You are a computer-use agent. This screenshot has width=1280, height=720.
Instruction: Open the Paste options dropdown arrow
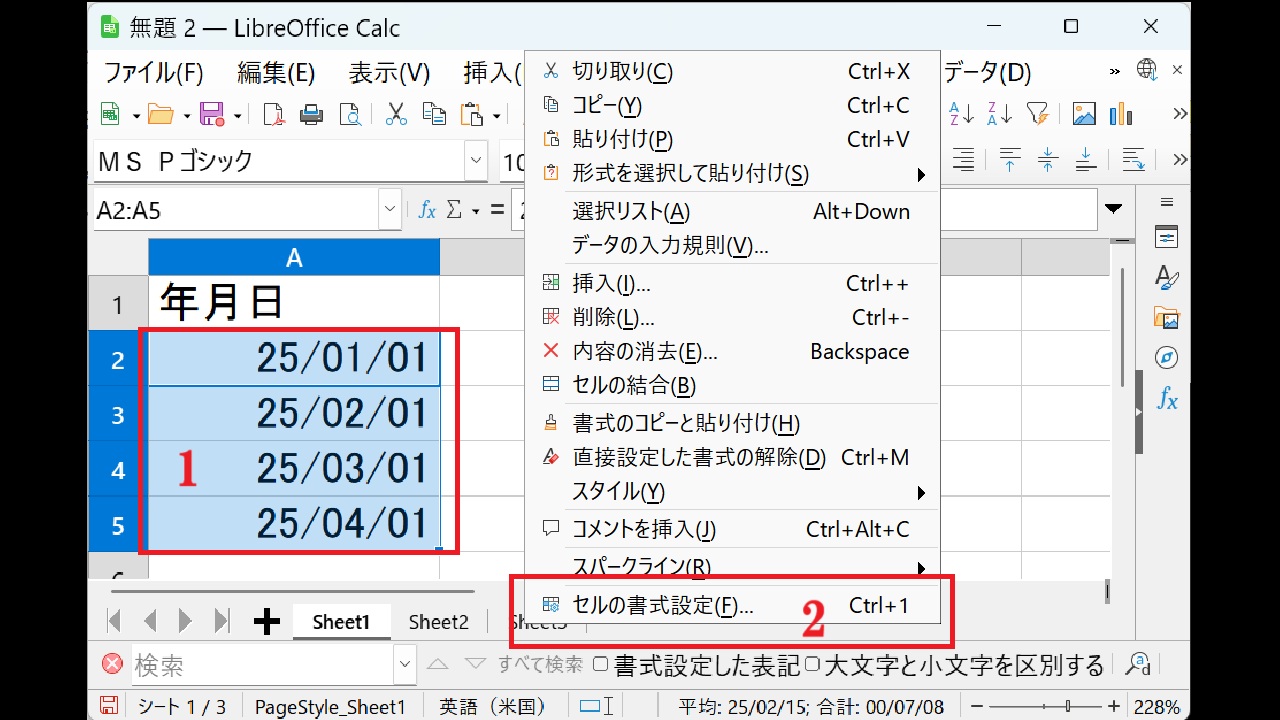[x=496, y=116]
